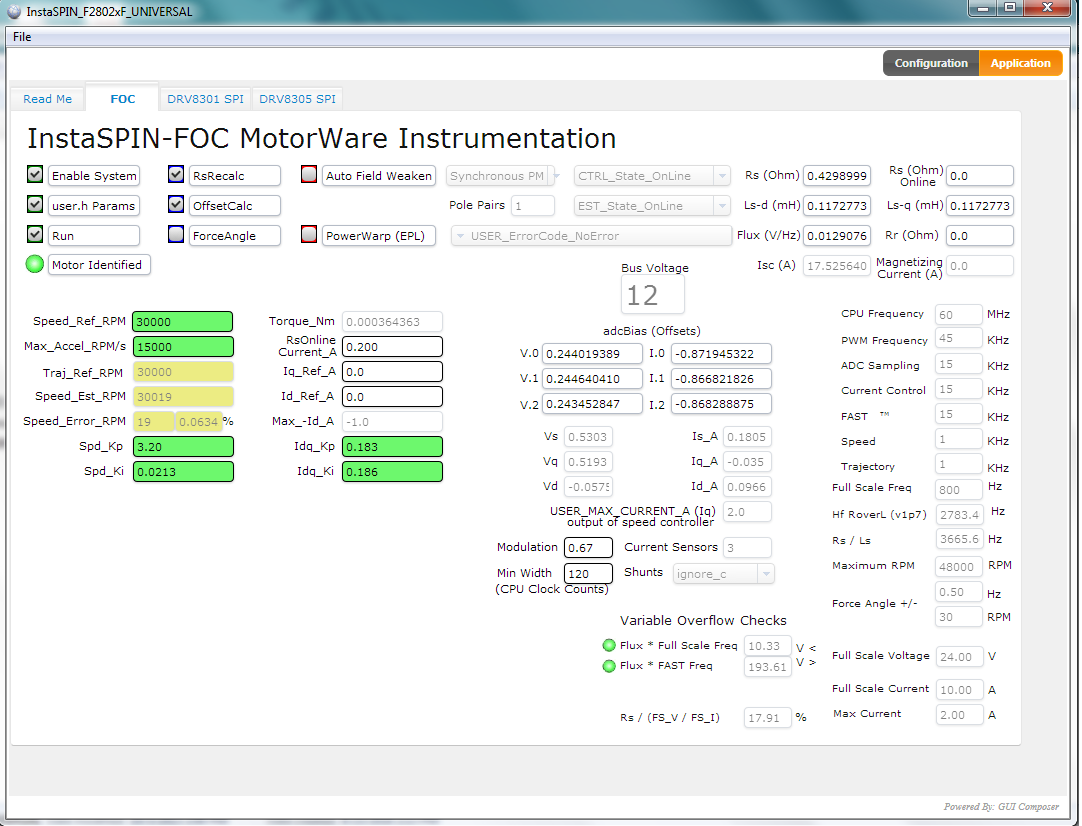The height and width of the screenshot is (826, 1082).
Task: Click the Maximum RPM value 48000
Action: tap(958, 567)
